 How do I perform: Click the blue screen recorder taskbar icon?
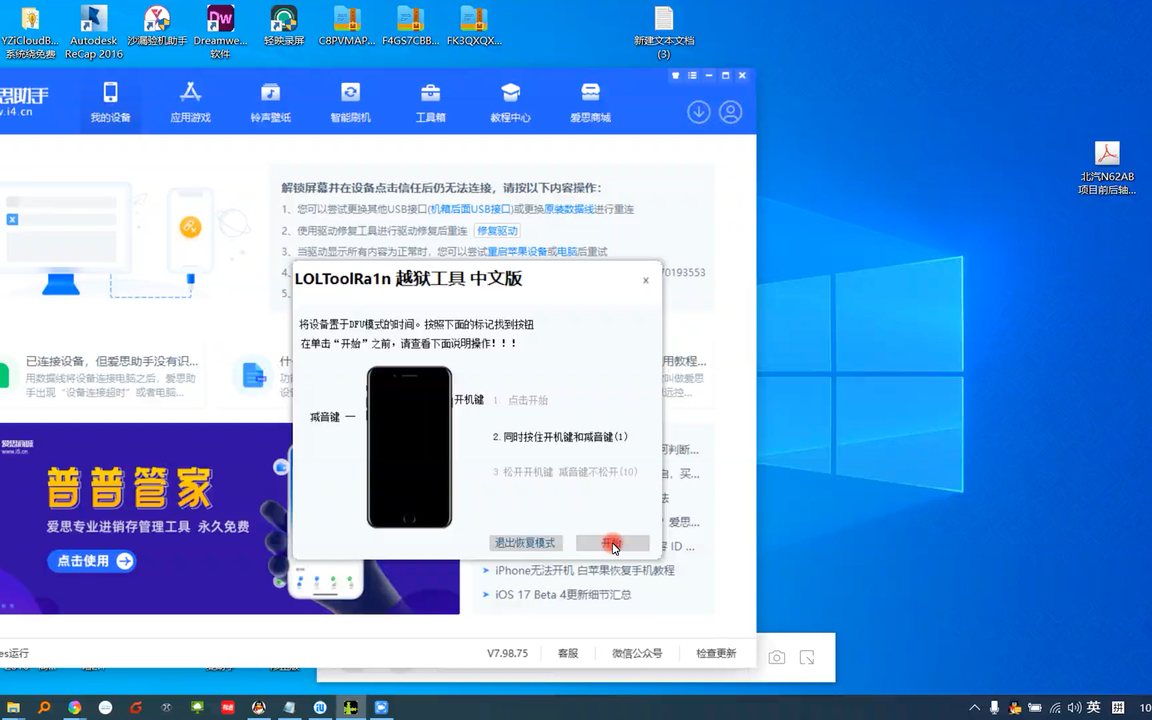[x=381, y=708]
